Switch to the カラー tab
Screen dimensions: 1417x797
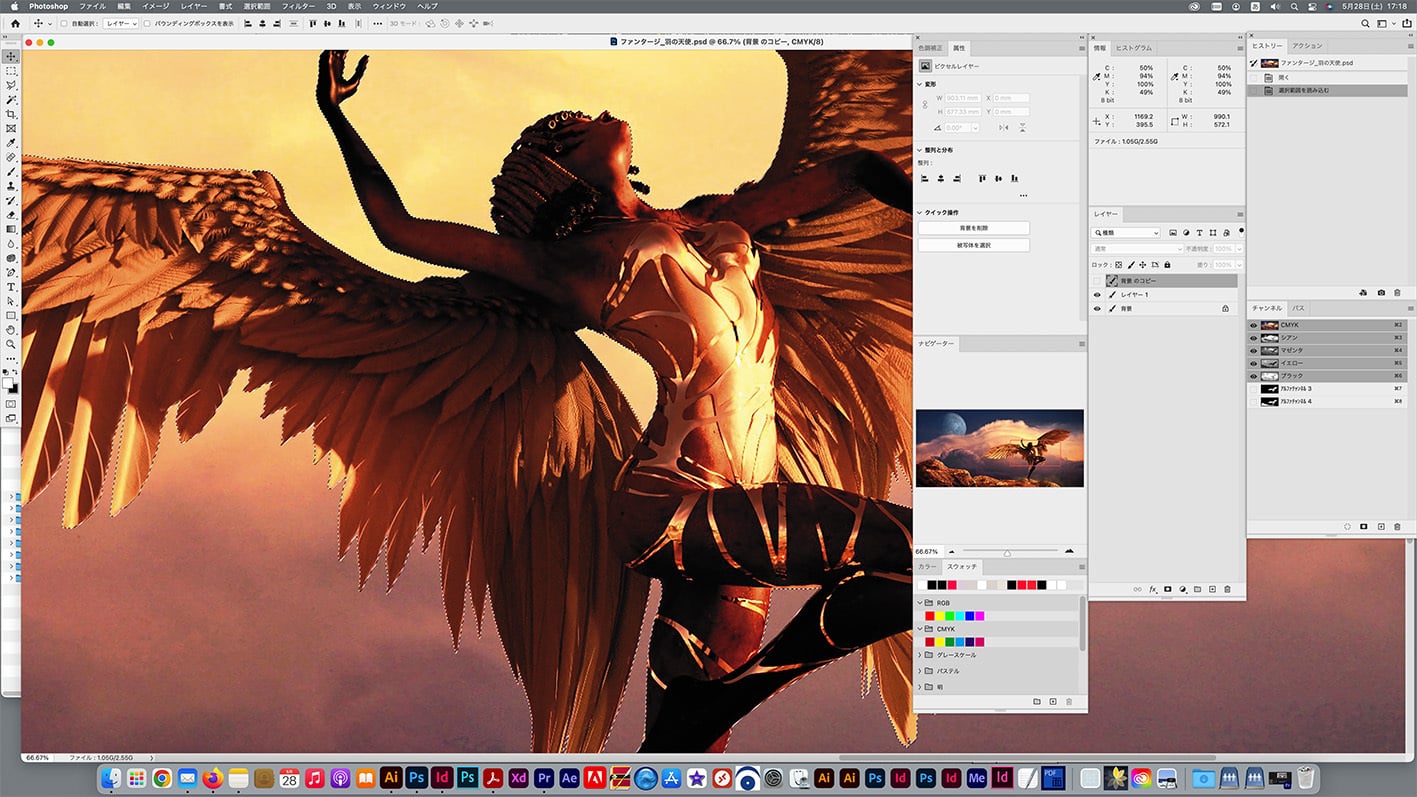(x=928, y=567)
